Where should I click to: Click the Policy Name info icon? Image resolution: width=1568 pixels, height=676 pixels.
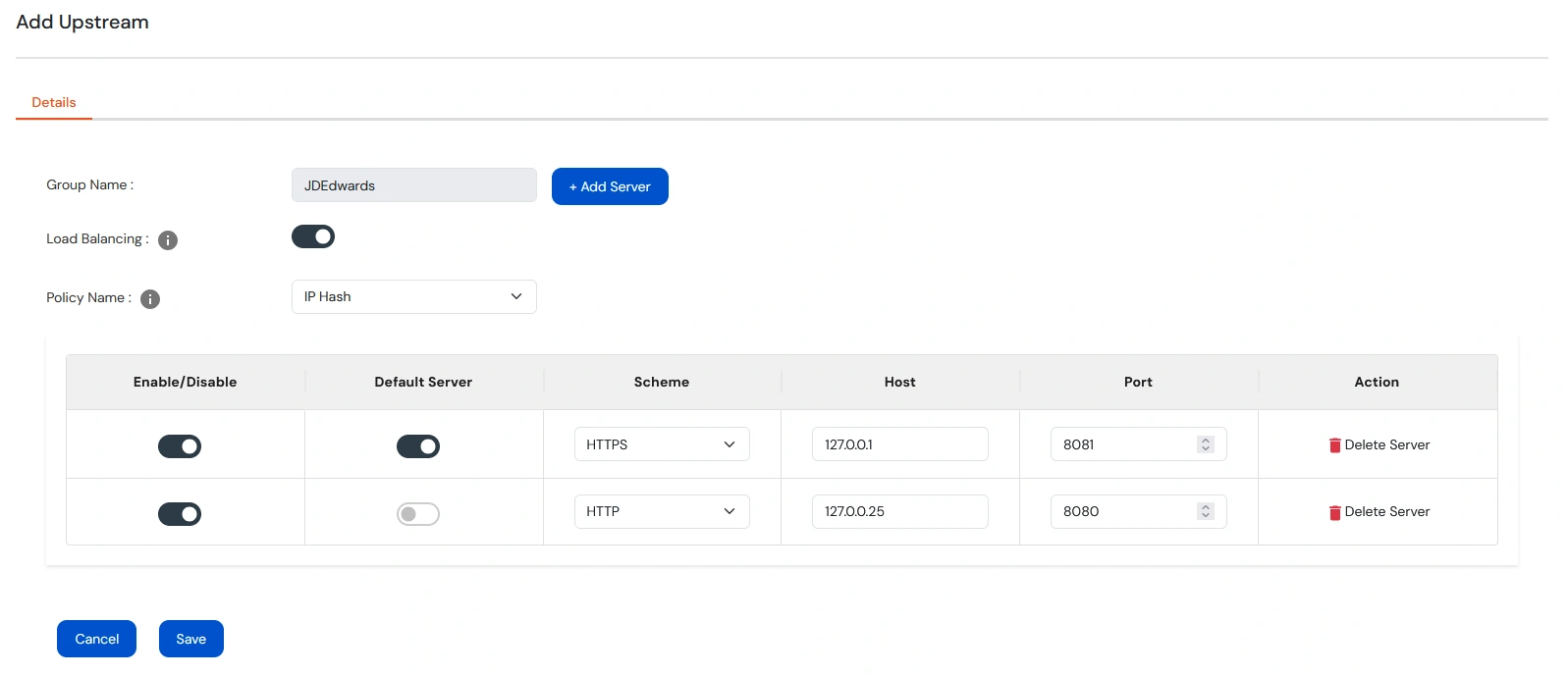pyautogui.click(x=150, y=299)
